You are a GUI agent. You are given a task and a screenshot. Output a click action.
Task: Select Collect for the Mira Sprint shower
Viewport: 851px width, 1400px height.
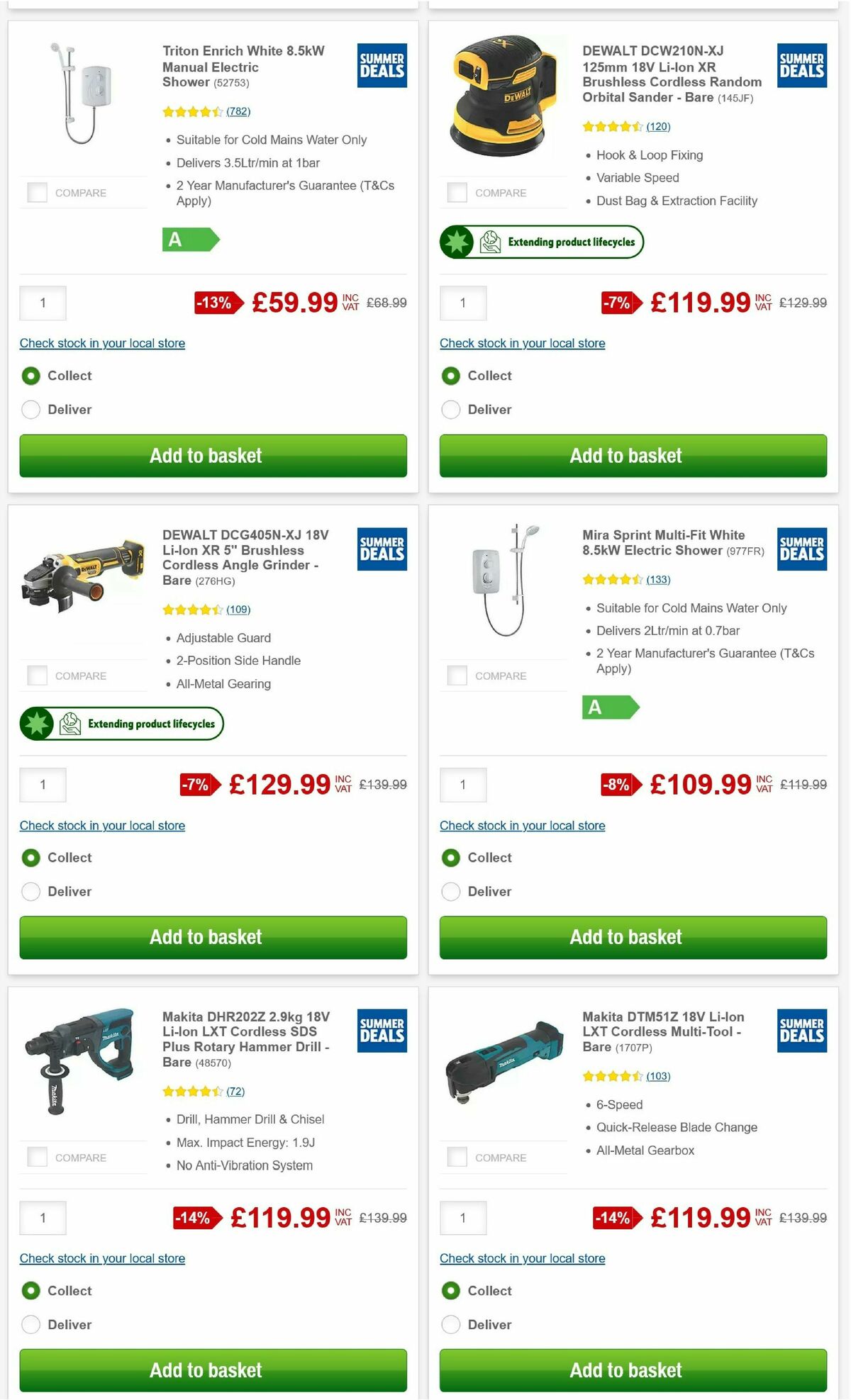[451, 858]
